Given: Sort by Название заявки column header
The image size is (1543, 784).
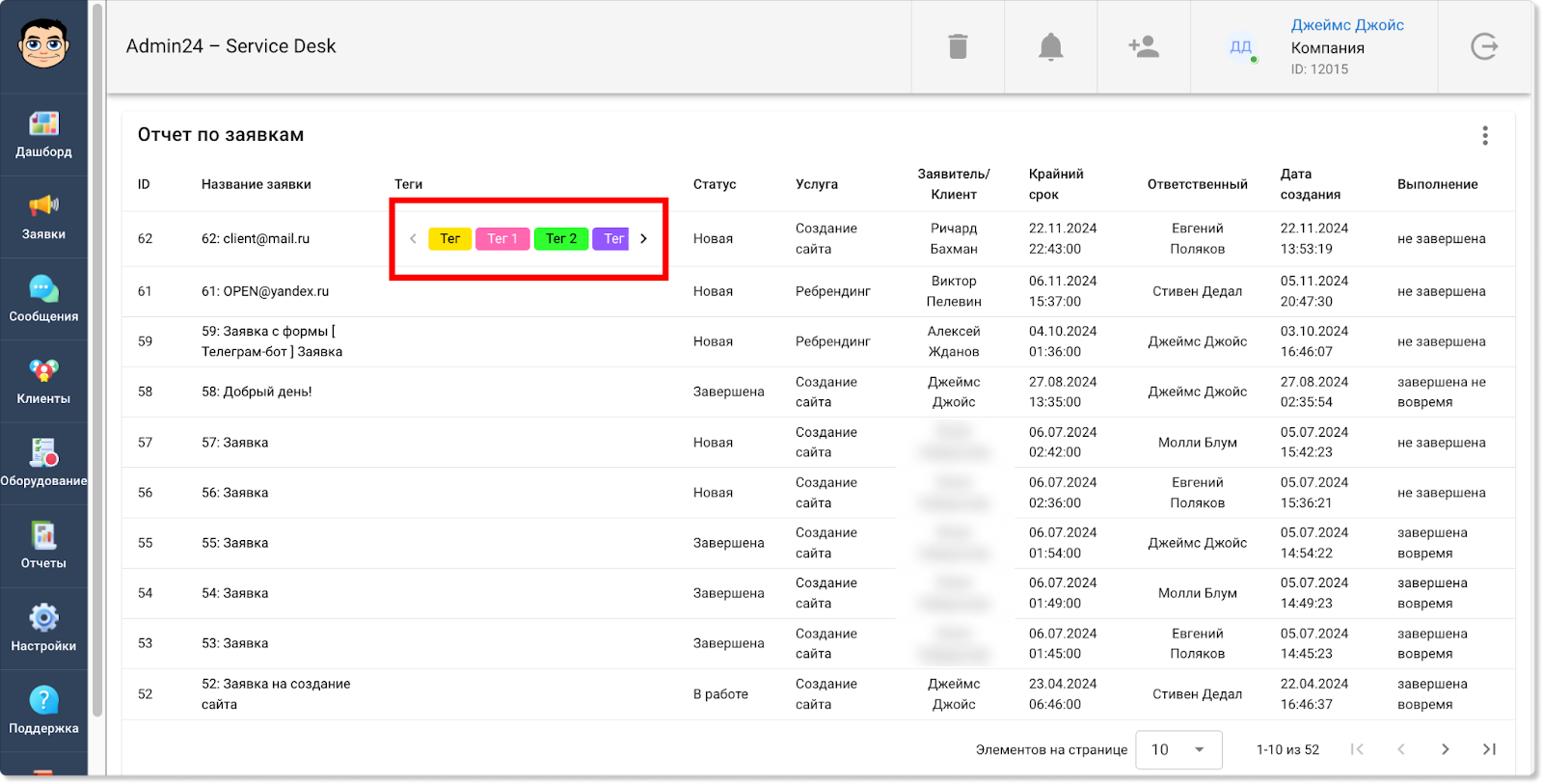Looking at the screenshot, I should pos(257,184).
